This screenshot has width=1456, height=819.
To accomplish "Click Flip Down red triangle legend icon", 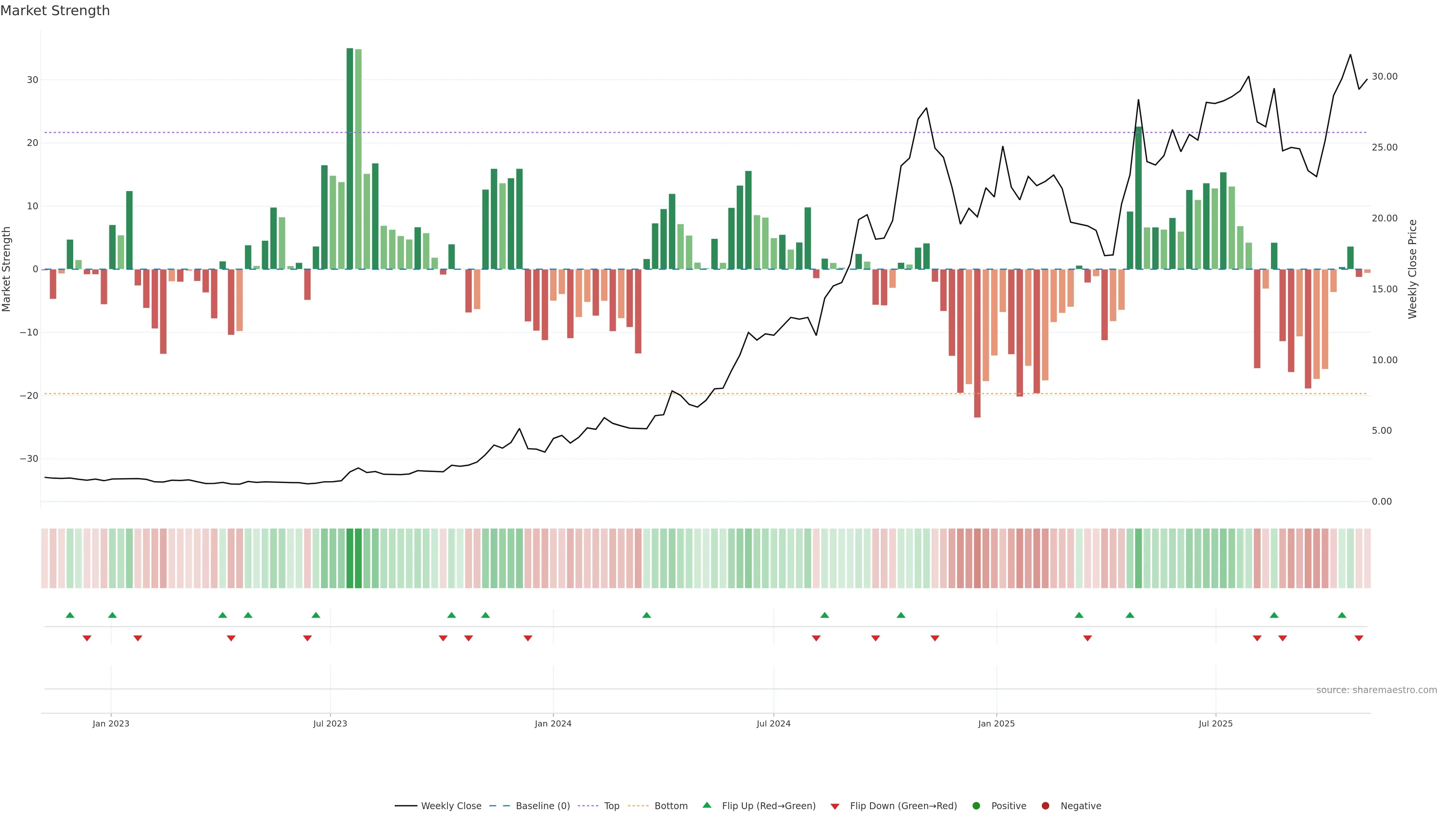I will click(x=835, y=806).
